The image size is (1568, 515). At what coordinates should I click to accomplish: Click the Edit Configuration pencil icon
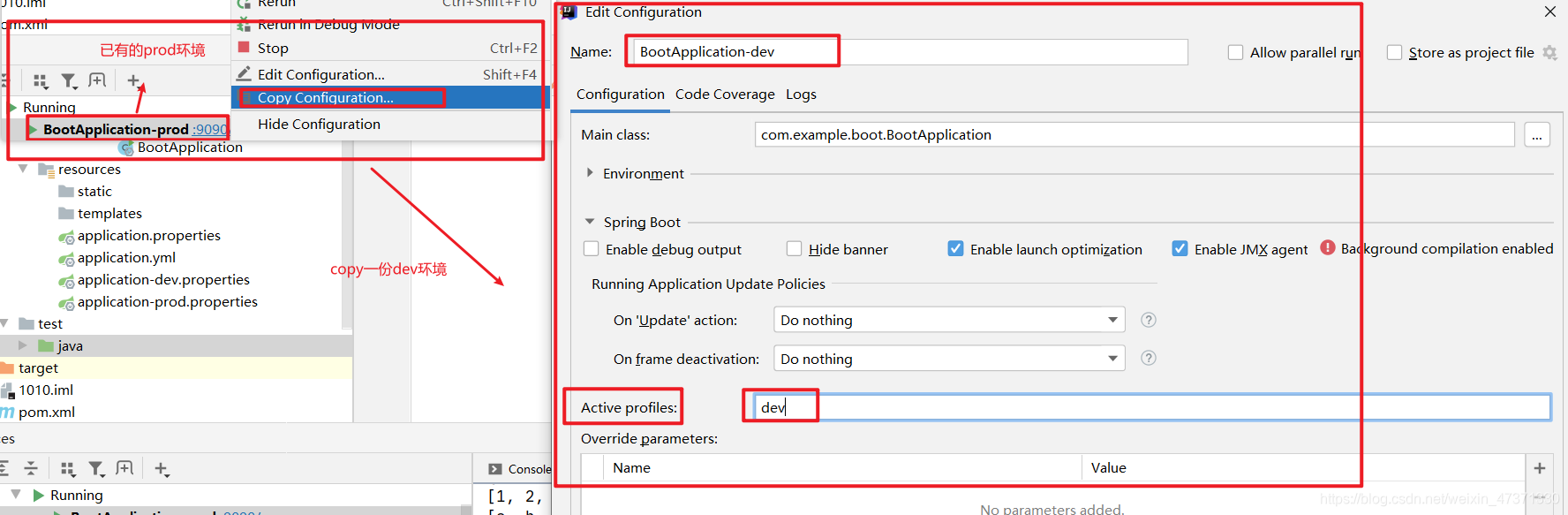(244, 73)
